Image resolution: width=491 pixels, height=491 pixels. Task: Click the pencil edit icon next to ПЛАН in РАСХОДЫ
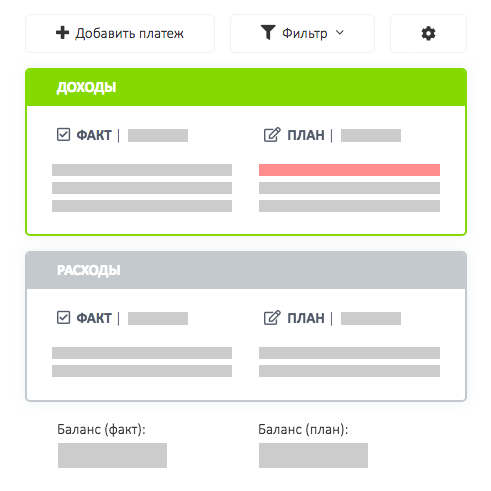point(272,318)
